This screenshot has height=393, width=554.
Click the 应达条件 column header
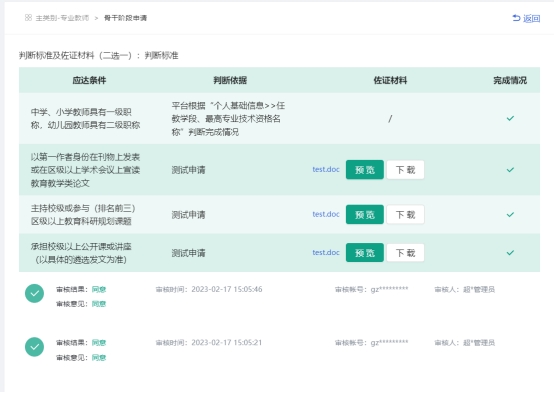pyautogui.click(x=89, y=80)
